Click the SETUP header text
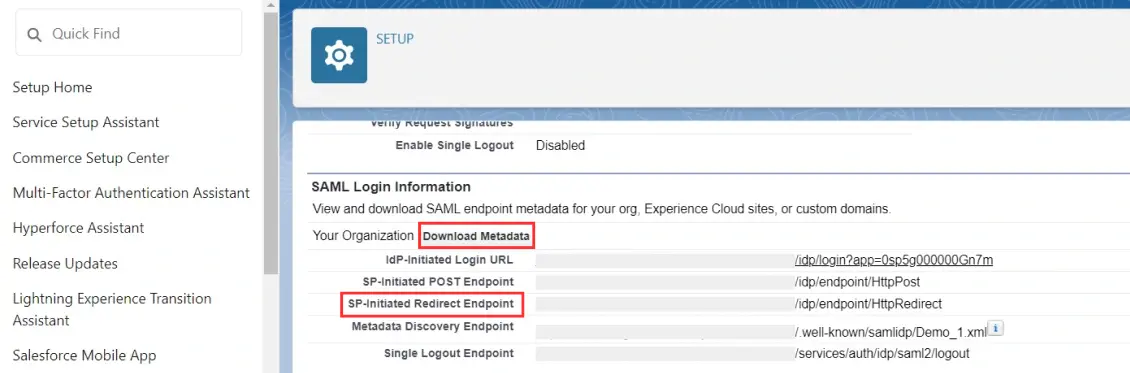This screenshot has width=1130, height=373. pos(395,39)
